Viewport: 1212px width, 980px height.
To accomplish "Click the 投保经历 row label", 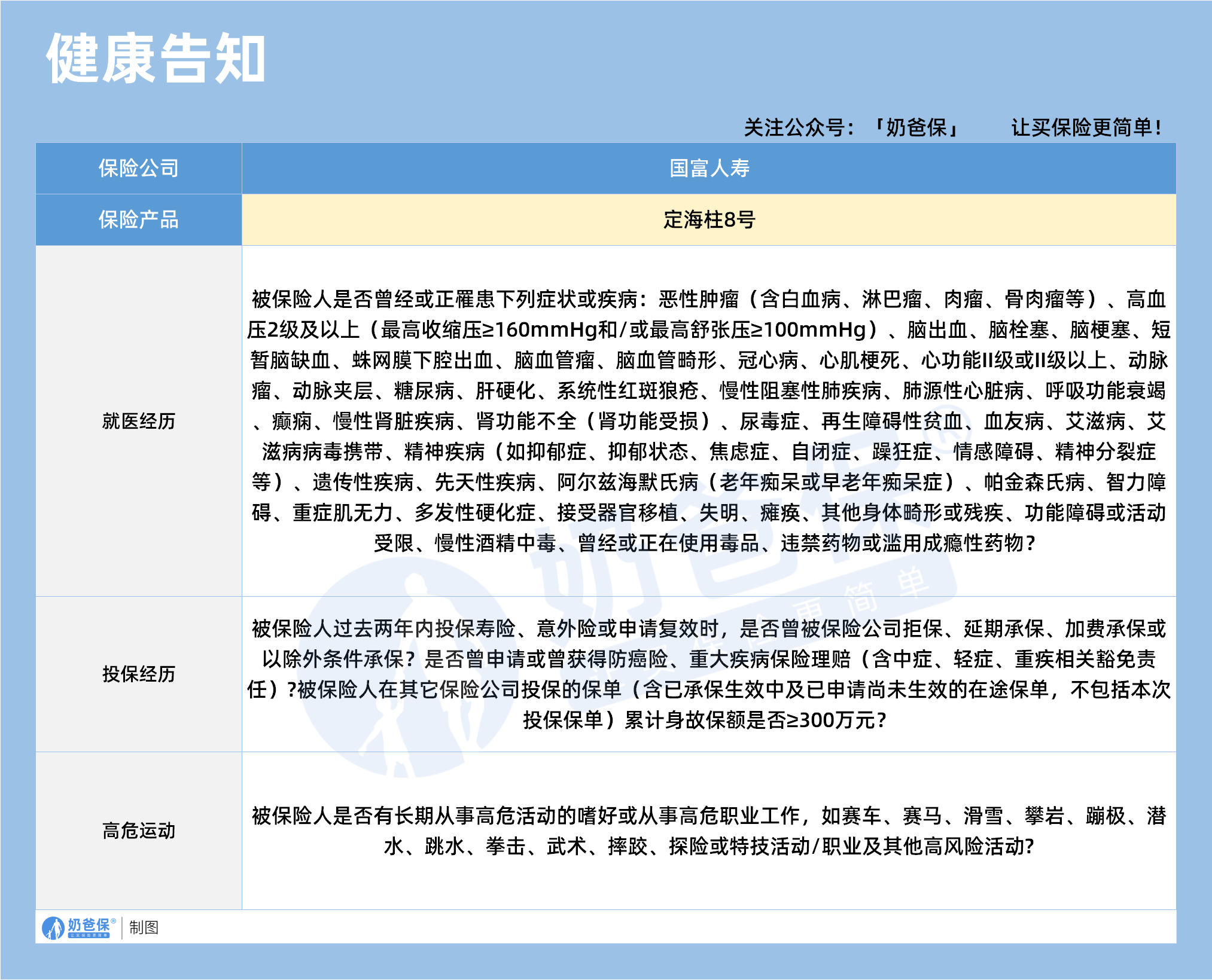I will coord(138,674).
